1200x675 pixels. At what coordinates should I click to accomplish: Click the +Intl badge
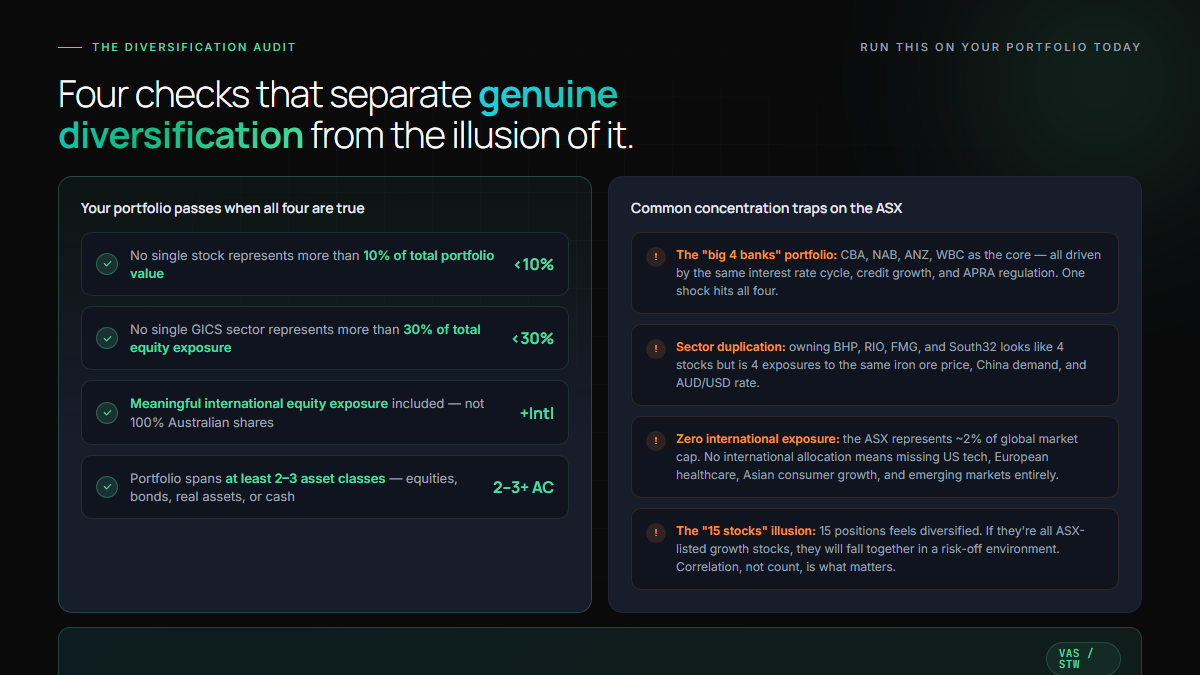pyautogui.click(x=537, y=413)
